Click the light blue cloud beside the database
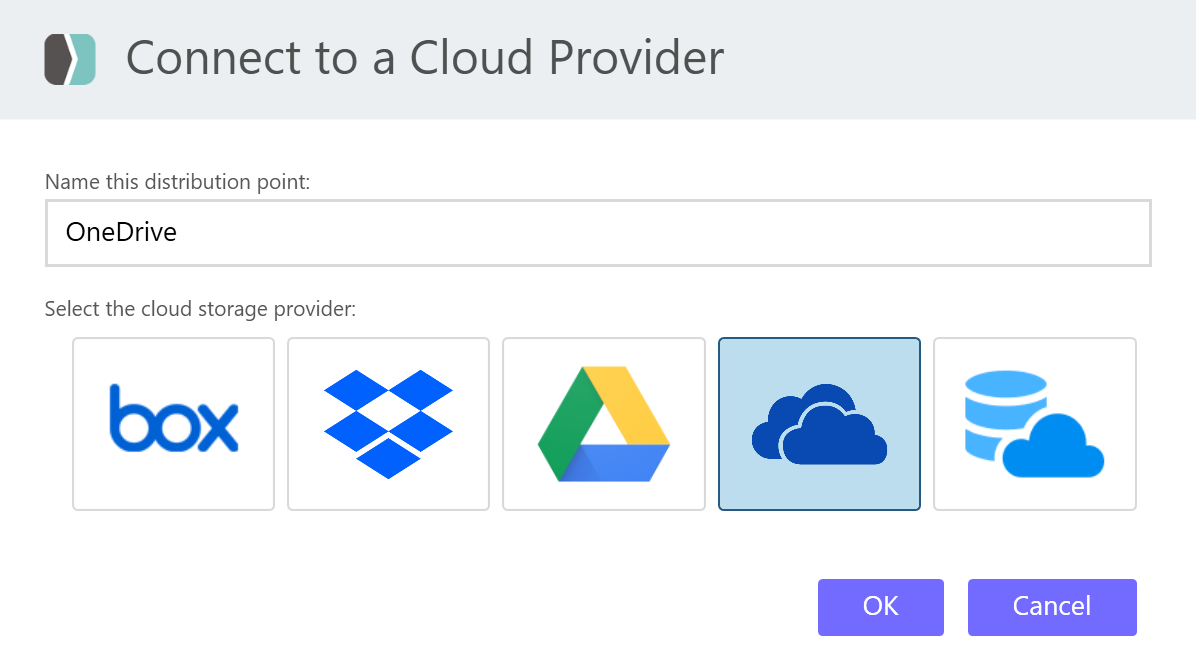This screenshot has width=1196, height=656. [x=1052, y=450]
